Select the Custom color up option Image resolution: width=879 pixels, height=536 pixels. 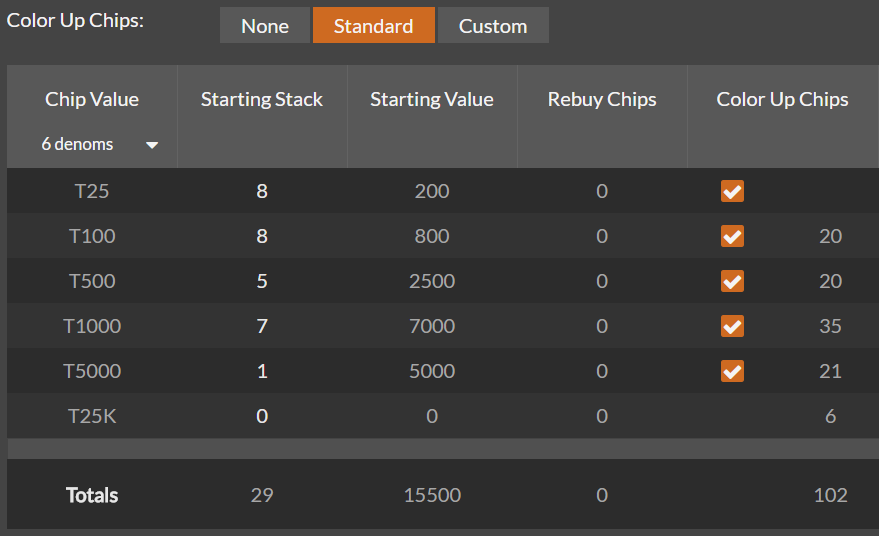click(x=493, y=25)
